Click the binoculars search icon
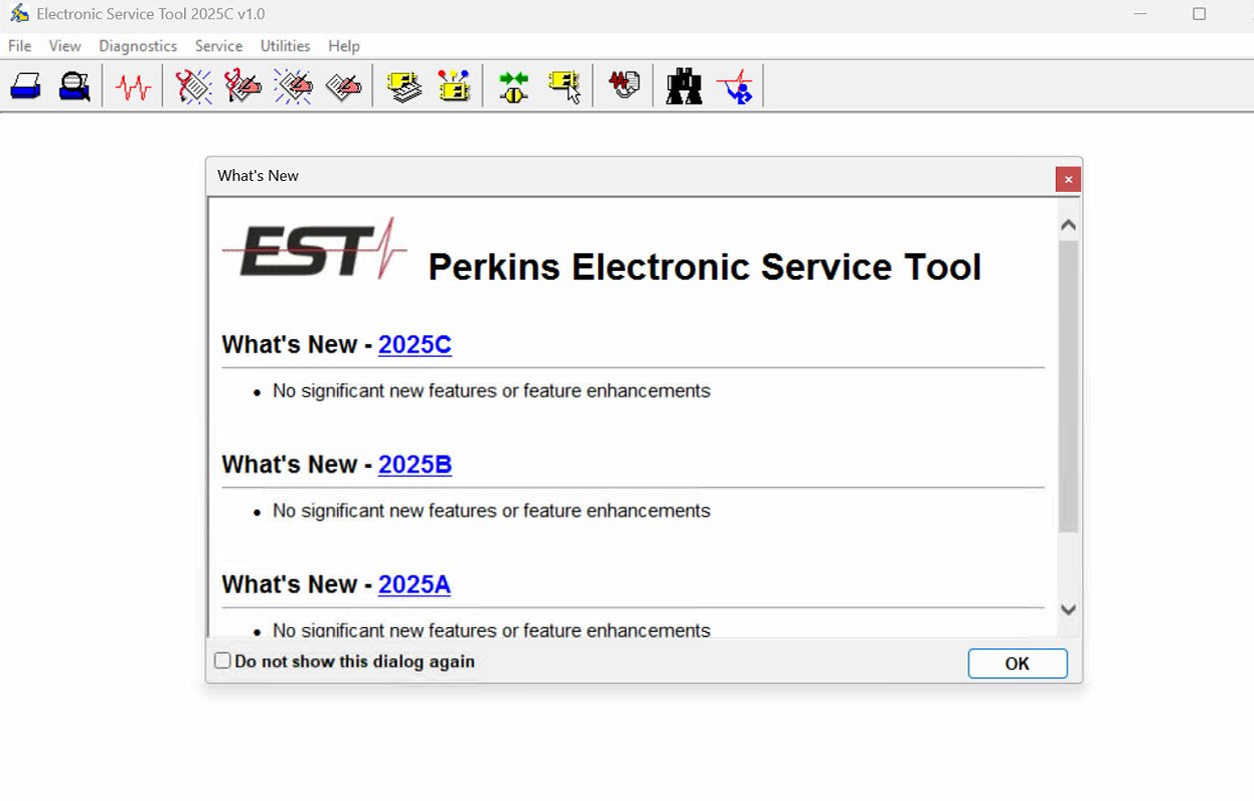This screenshot has width=1254, height=801. (x=684, y=87)
